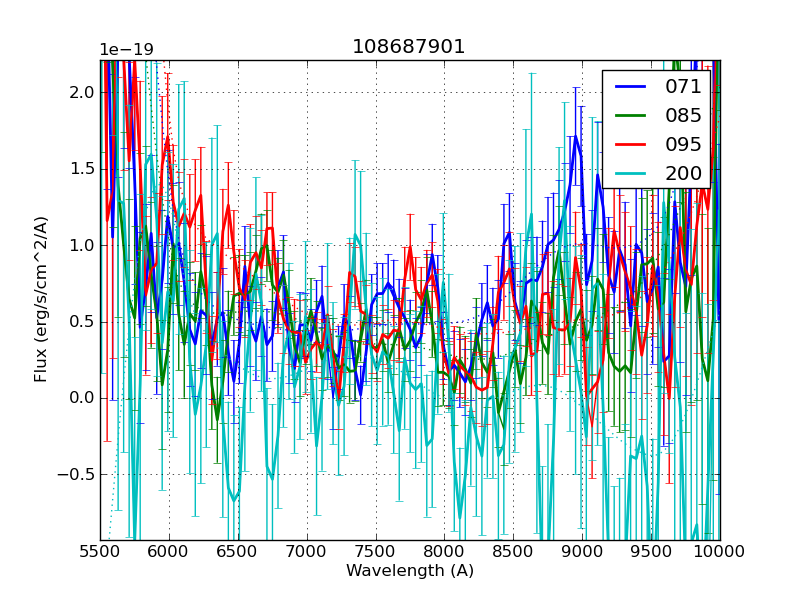Click the 071 legend text label

pos(683,86)
